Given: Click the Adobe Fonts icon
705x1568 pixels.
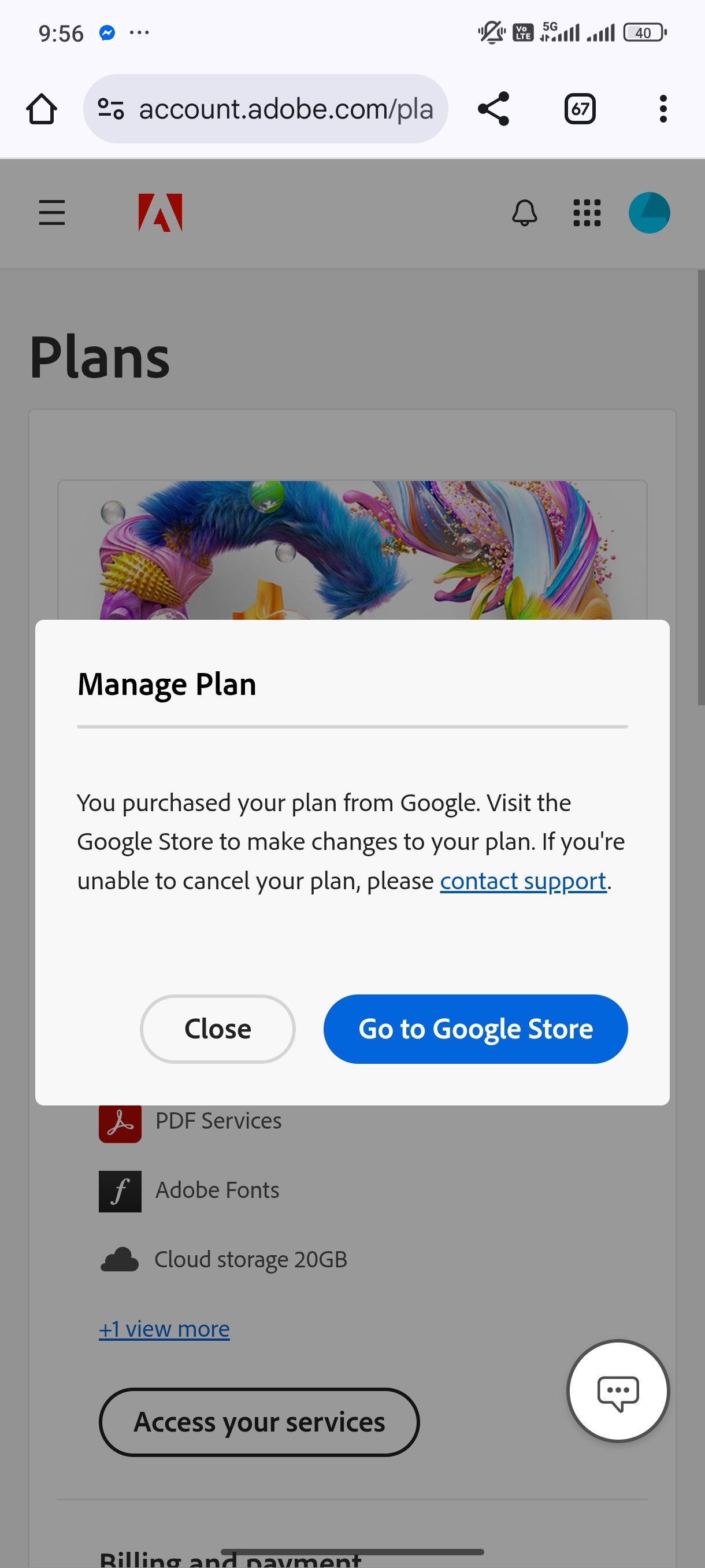Looking at the screenshot, I should tap(120, 1191).
